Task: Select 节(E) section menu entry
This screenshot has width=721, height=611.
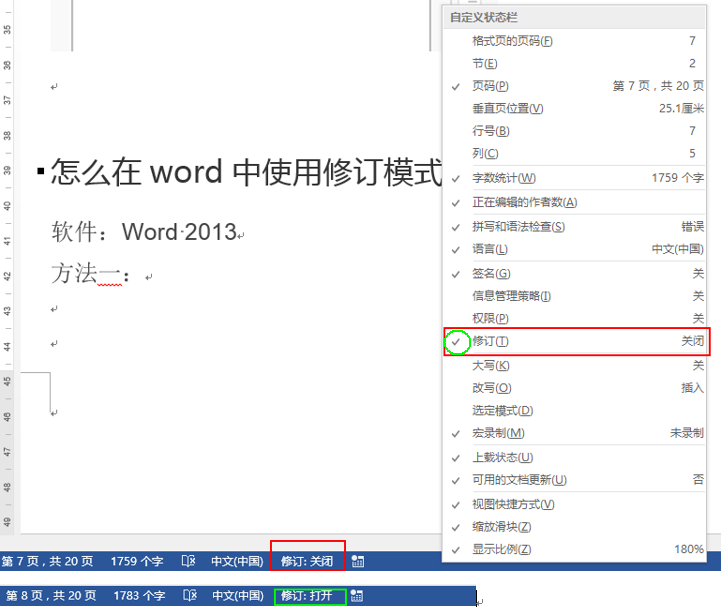Action: [x=575, y=63]
